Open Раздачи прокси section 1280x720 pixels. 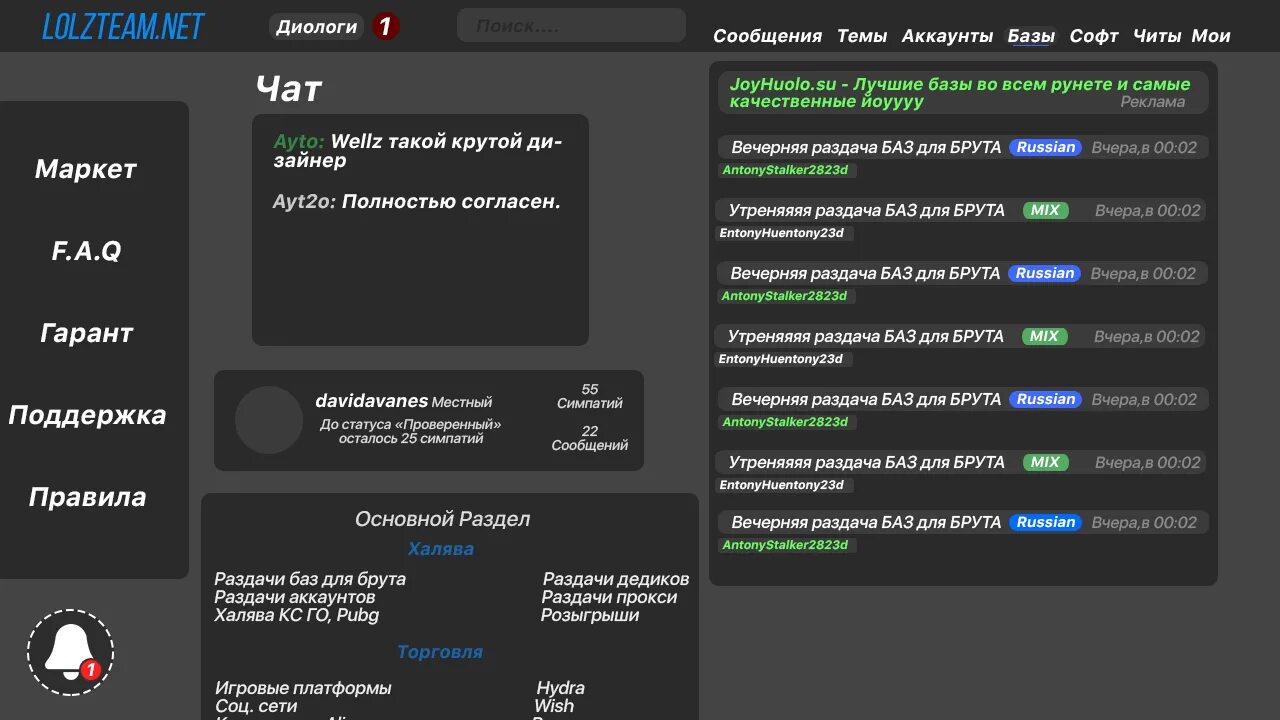coord(609,597)
